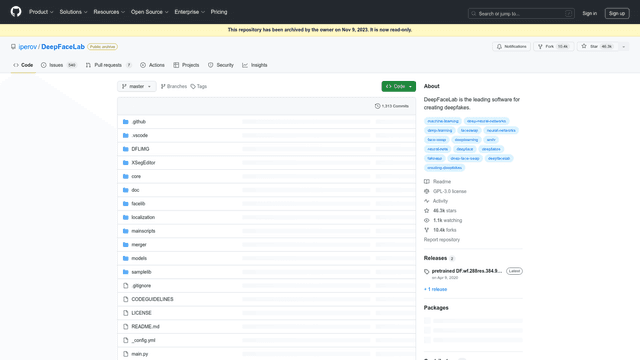Open the mainscripts folder name
The image size is (640, 360).
pos(143,231)
